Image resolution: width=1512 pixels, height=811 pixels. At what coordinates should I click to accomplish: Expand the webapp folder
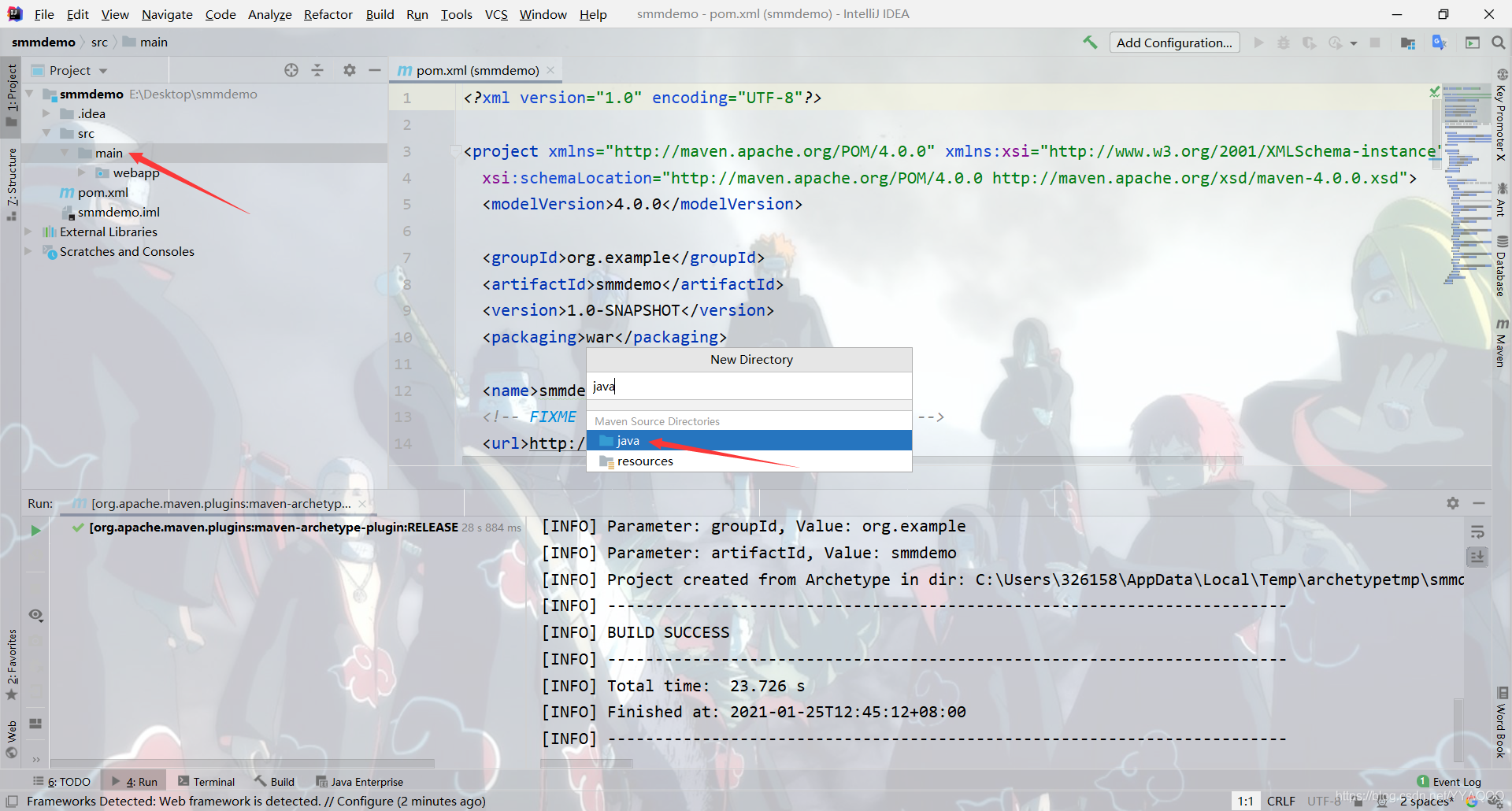pos(81,172)
